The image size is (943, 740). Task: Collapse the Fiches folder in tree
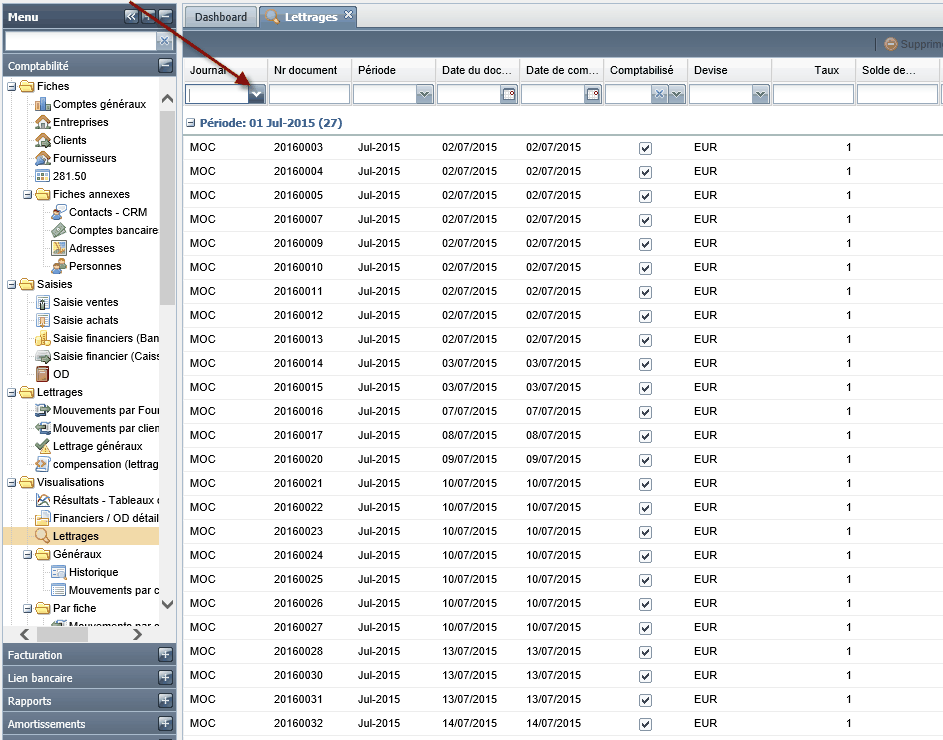(x=11, y=87)
